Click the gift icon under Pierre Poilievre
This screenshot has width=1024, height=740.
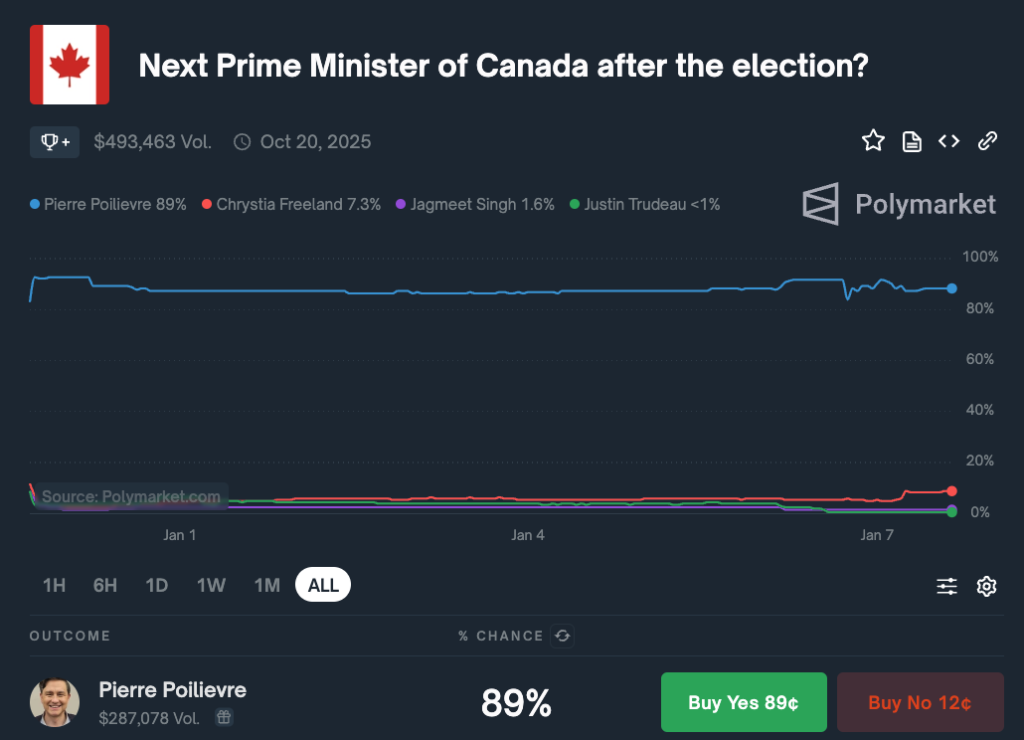pos(224,717)
